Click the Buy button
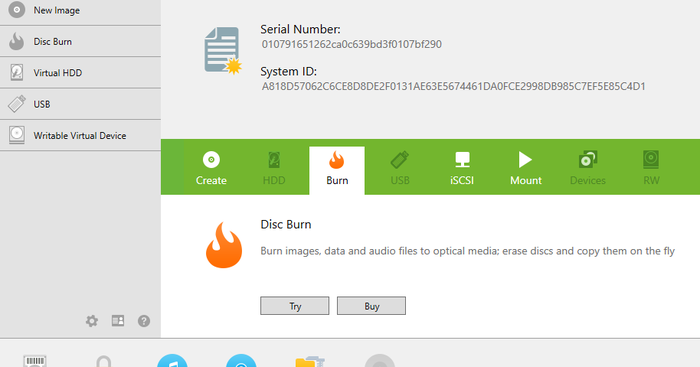Screen dimensions: 700x367 371,306
